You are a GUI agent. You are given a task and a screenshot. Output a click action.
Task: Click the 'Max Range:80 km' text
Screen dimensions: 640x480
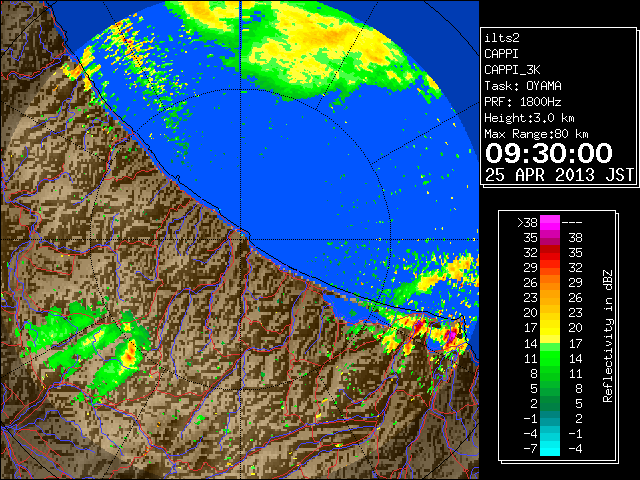pyautogui.click(x=536, y=134)
